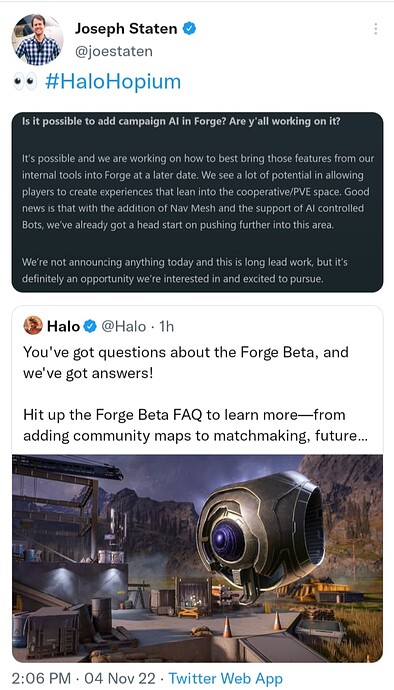This screenshot has width=394, height=690.
Task: Click the Joseph Staten display name
Action: pyautogui.click(x=126, y=29)
